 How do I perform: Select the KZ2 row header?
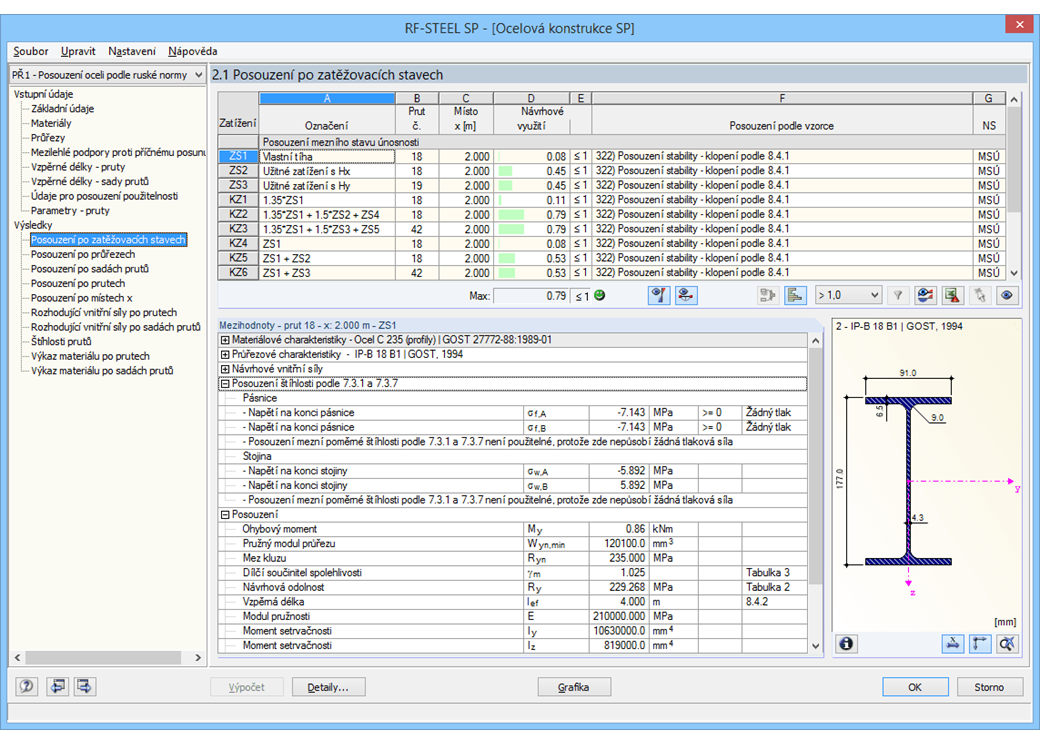(238, 215)
